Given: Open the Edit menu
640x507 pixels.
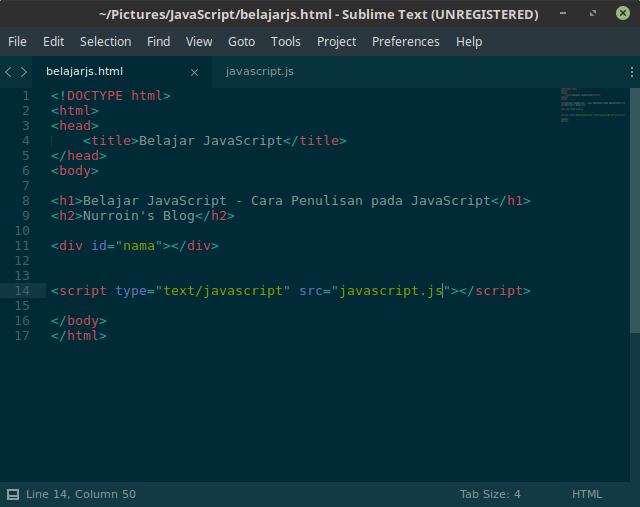Looking at the screenshot, I should coord(53,42).
